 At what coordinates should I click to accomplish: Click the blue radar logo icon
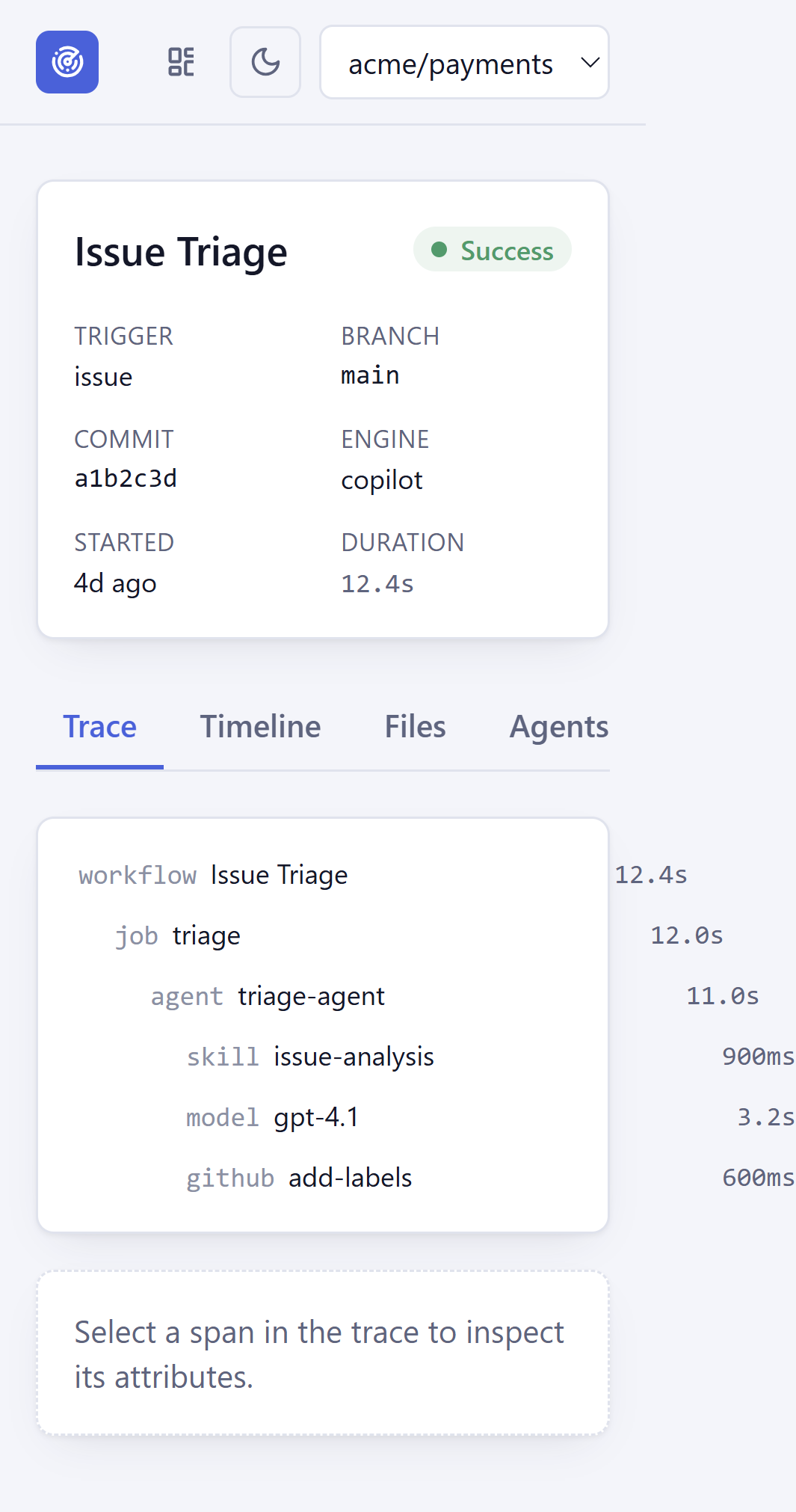point(67,62)
